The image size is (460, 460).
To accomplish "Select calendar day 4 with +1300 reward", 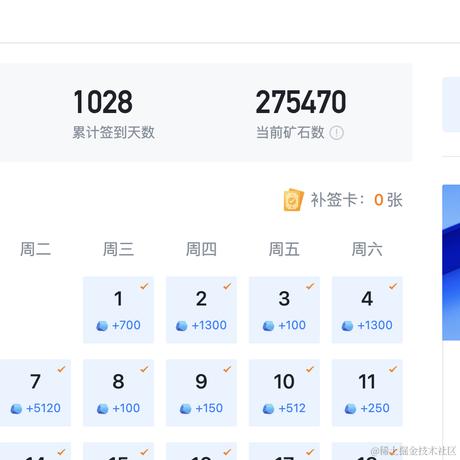I will click(x=367, y=310).
